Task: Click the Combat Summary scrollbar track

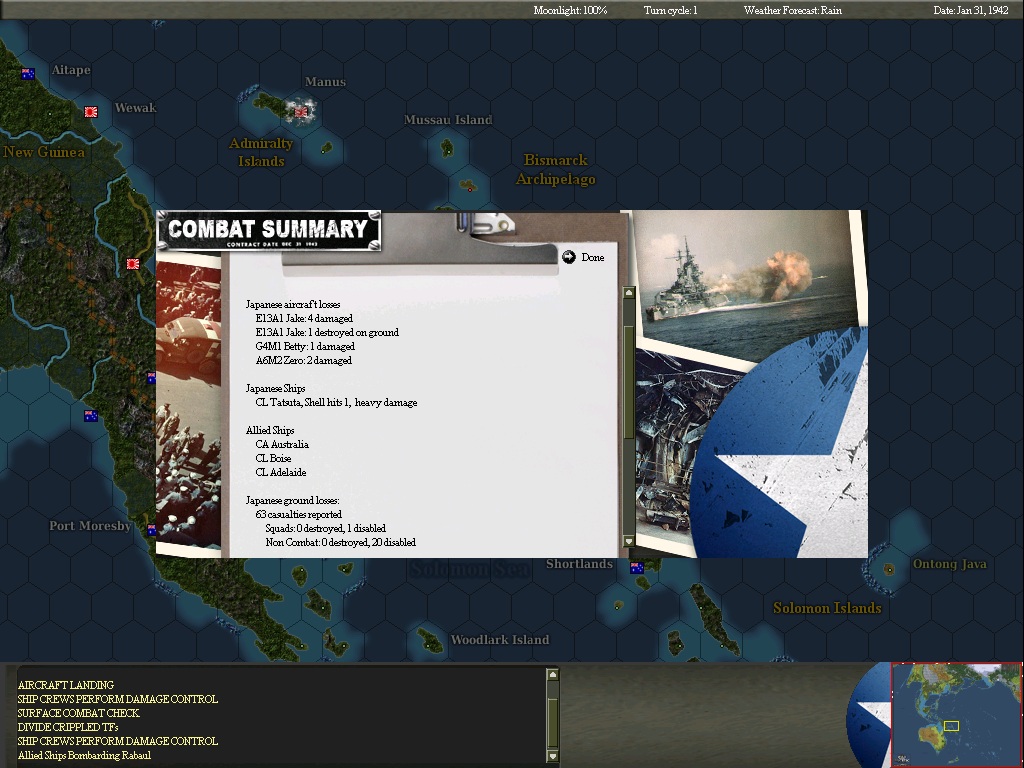Action: pos(628,417)
